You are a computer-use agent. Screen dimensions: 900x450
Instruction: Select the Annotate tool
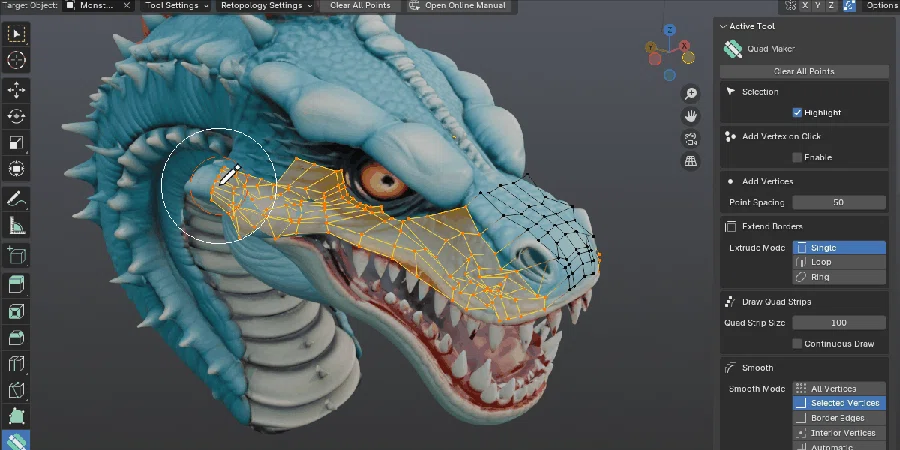click(16, 200)
